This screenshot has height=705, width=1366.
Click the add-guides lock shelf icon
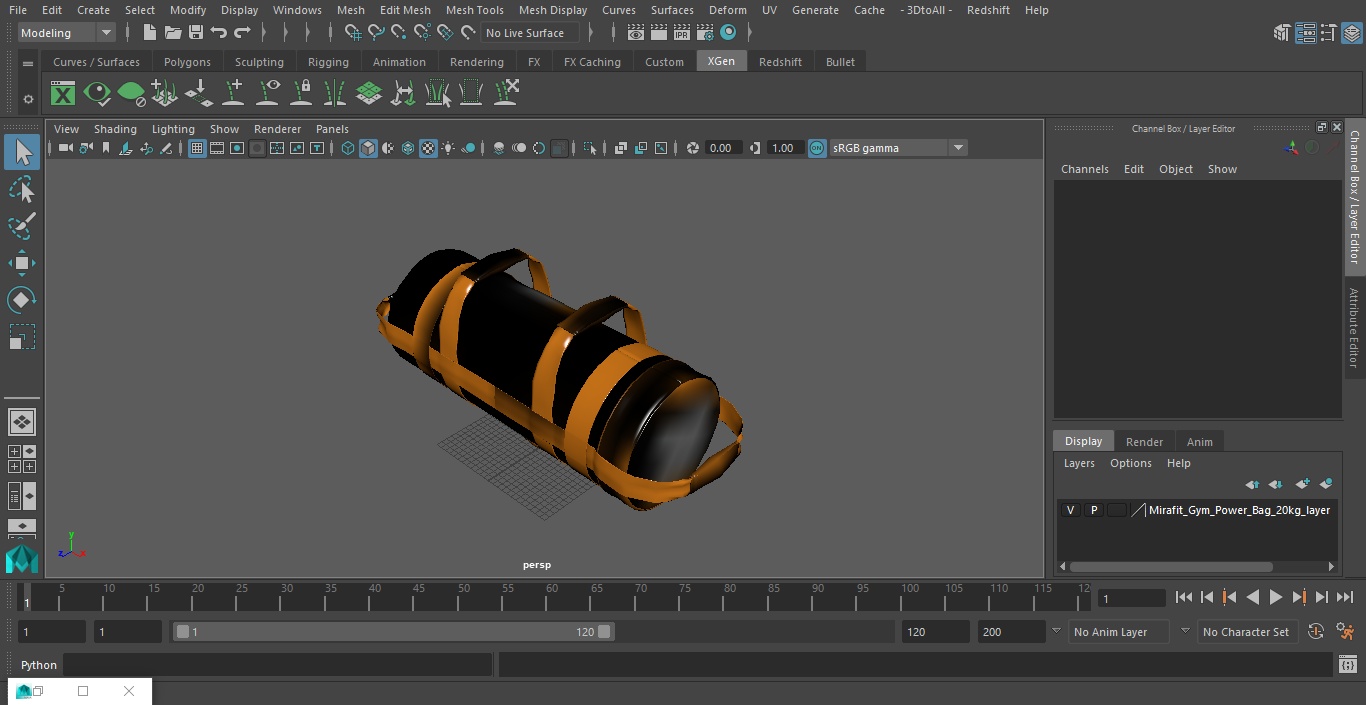(x=301, y=94)
